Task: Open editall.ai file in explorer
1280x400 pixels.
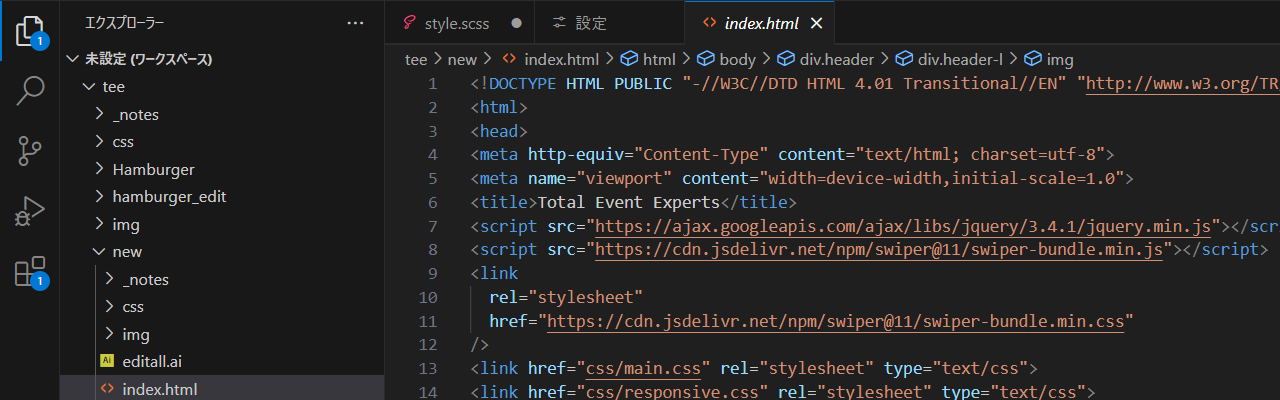Action: (x=152, y=361)
